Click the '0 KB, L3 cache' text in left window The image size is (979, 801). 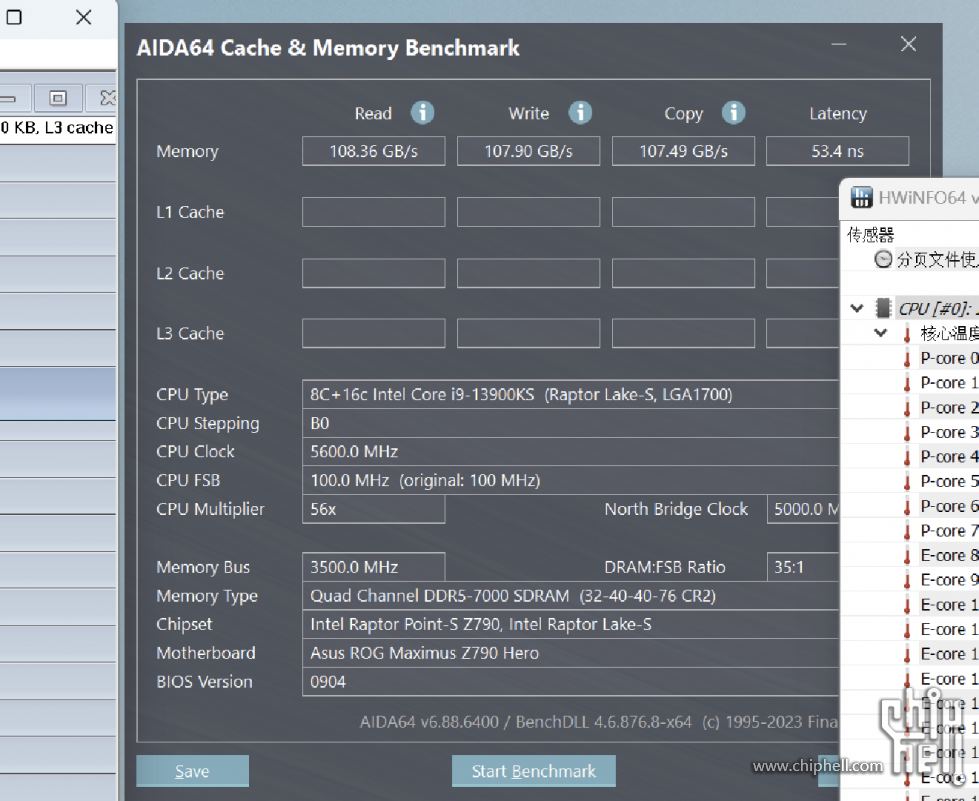click(57, 127)
